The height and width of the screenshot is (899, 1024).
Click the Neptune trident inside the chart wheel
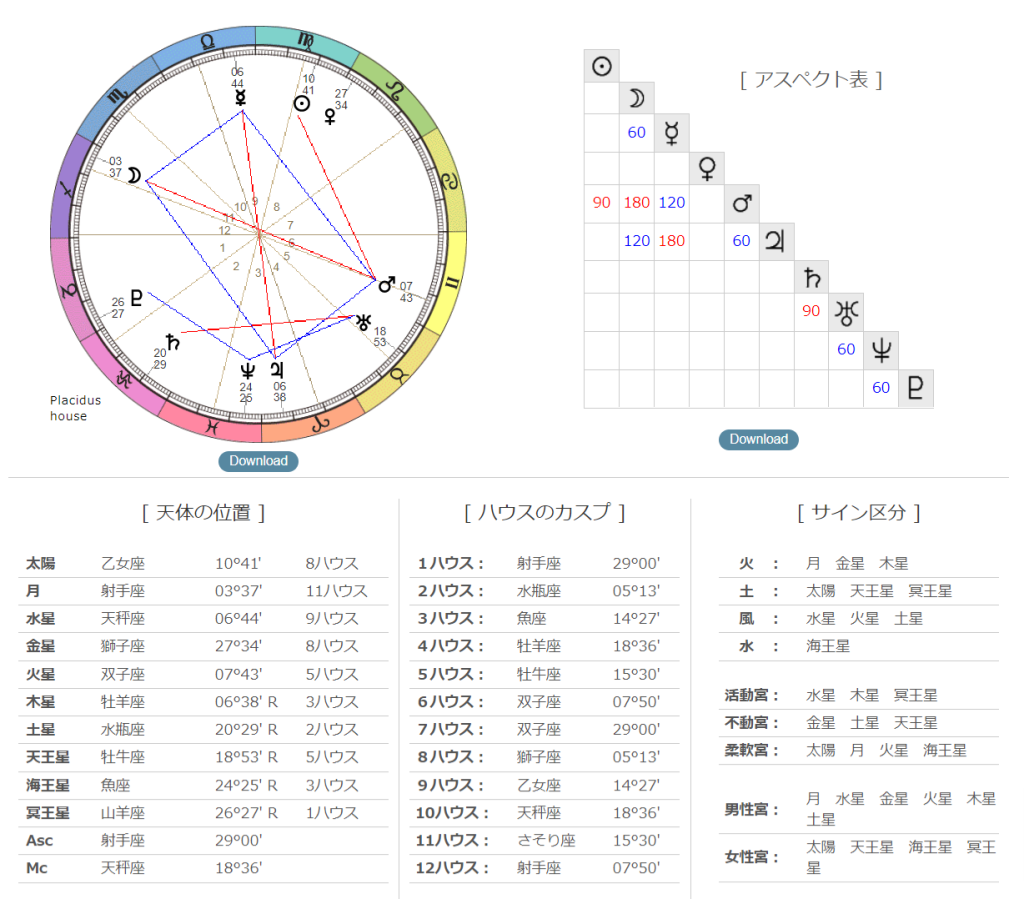tap(247, 371)
